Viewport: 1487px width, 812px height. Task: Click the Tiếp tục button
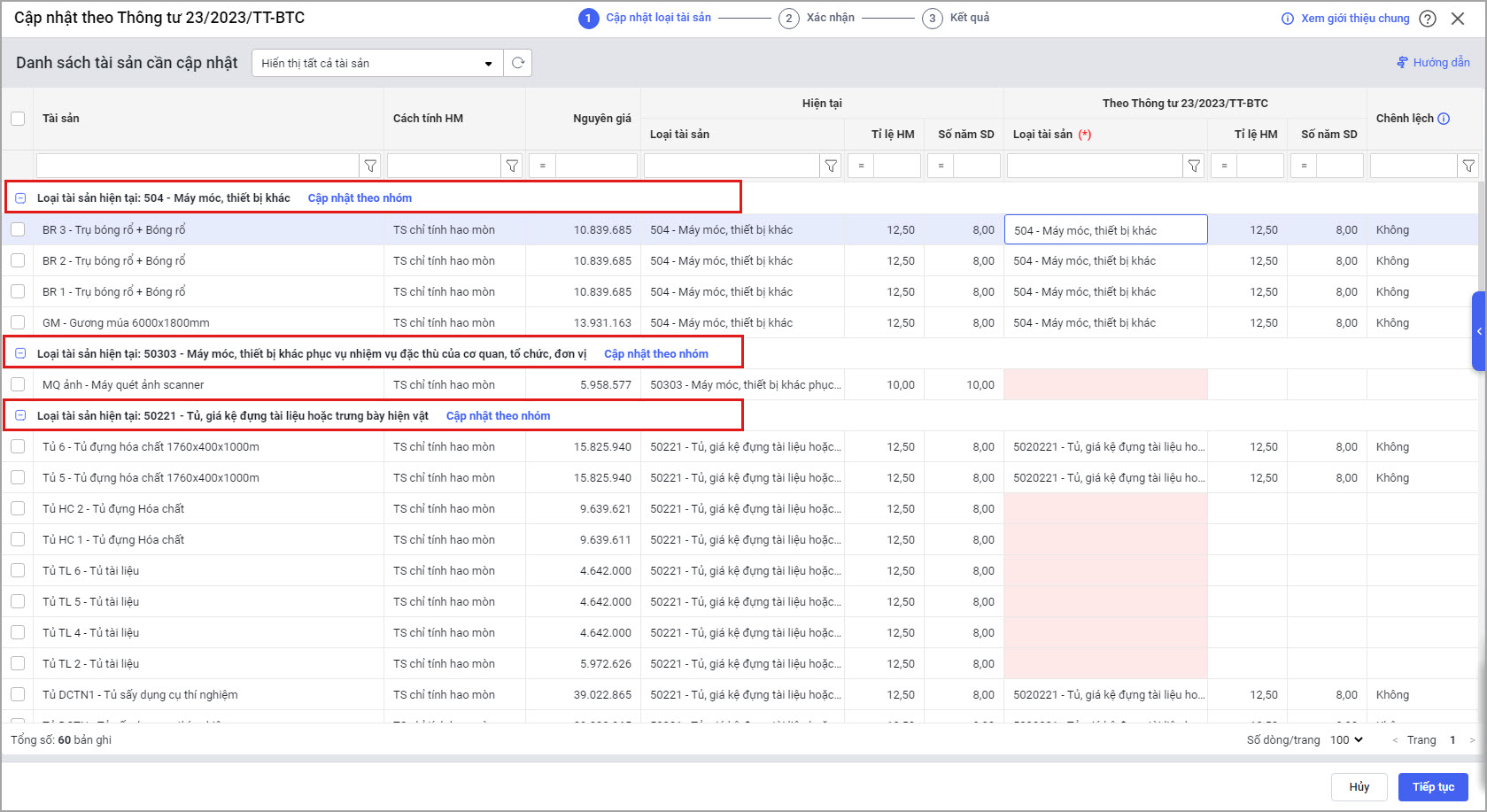point(1432,787)
